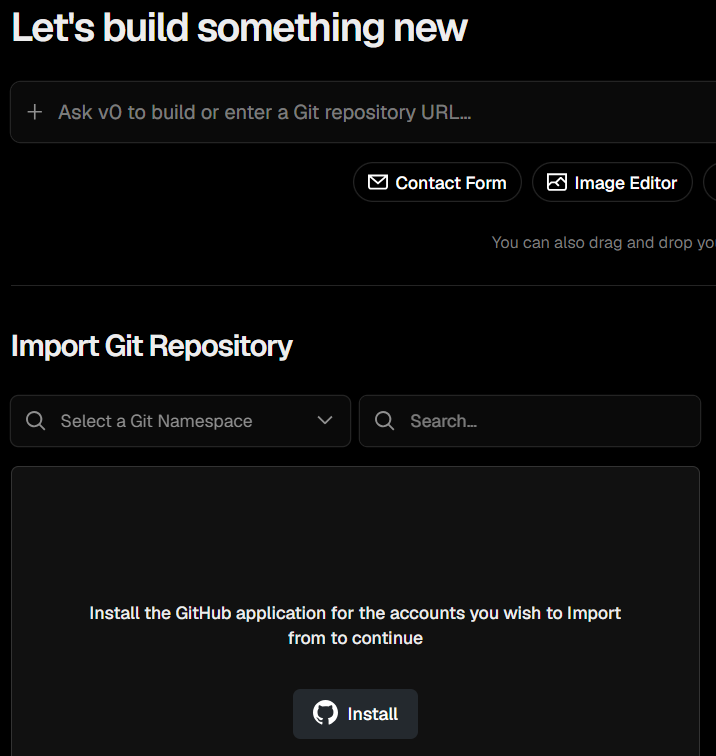The height and width of the screenshot is (756, 716).
Task: Click the magnifier icon in Git Namespace selector
Action: (36, 421)
